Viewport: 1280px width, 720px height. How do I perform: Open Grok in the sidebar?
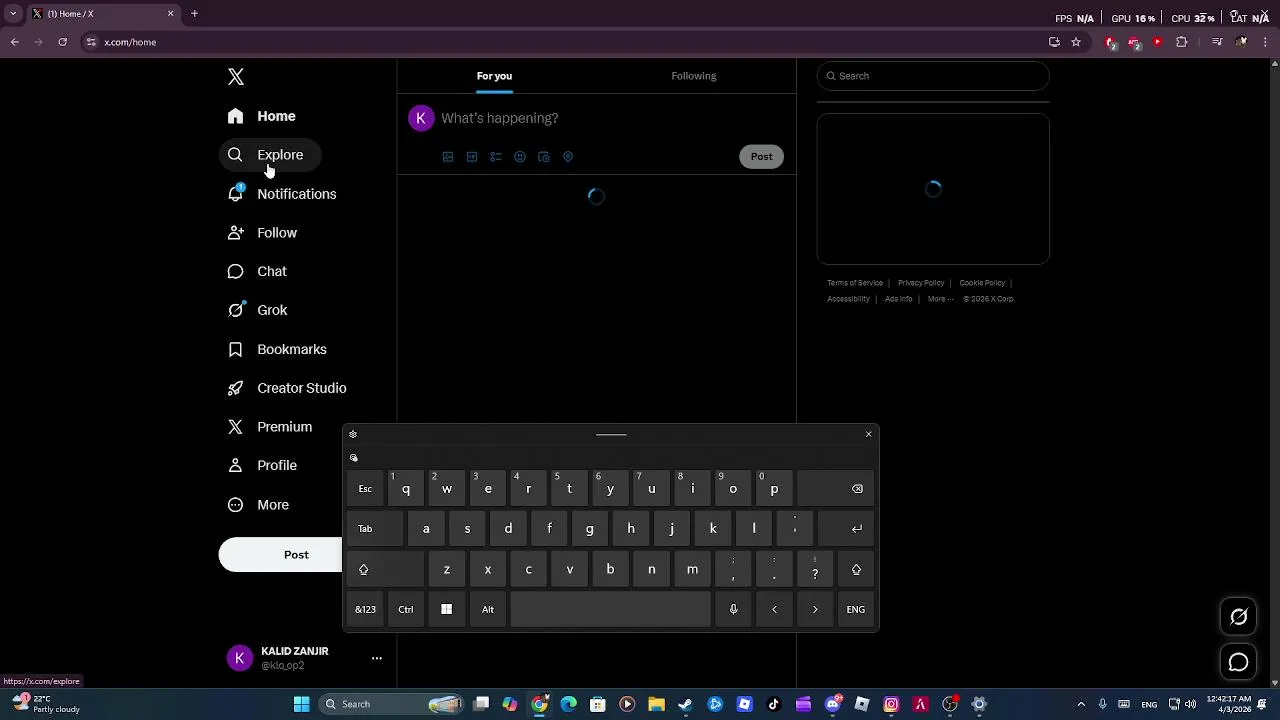pyautogui.click(x=258, y=310)
